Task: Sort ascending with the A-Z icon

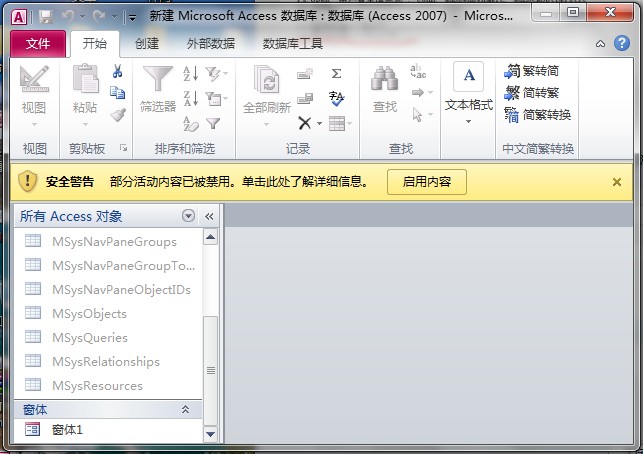Action: (x=191, y=74)
